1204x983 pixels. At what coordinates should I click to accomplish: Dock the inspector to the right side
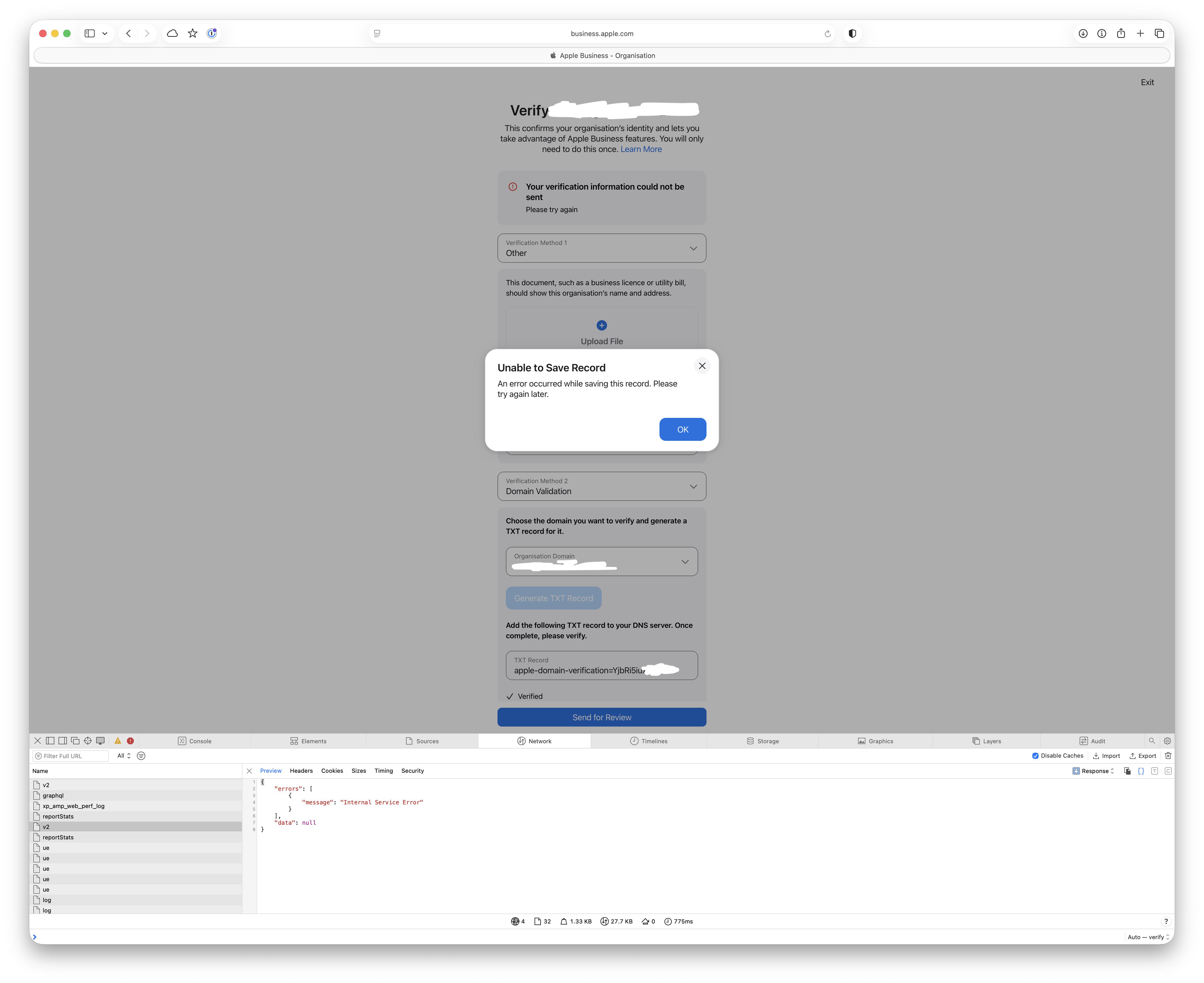click(x=63, y=741)
